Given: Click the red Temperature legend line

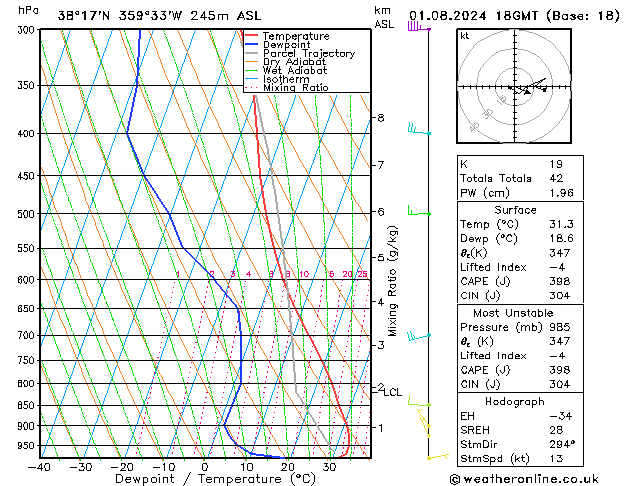Looking at the screenshot, I should point(251,36).
